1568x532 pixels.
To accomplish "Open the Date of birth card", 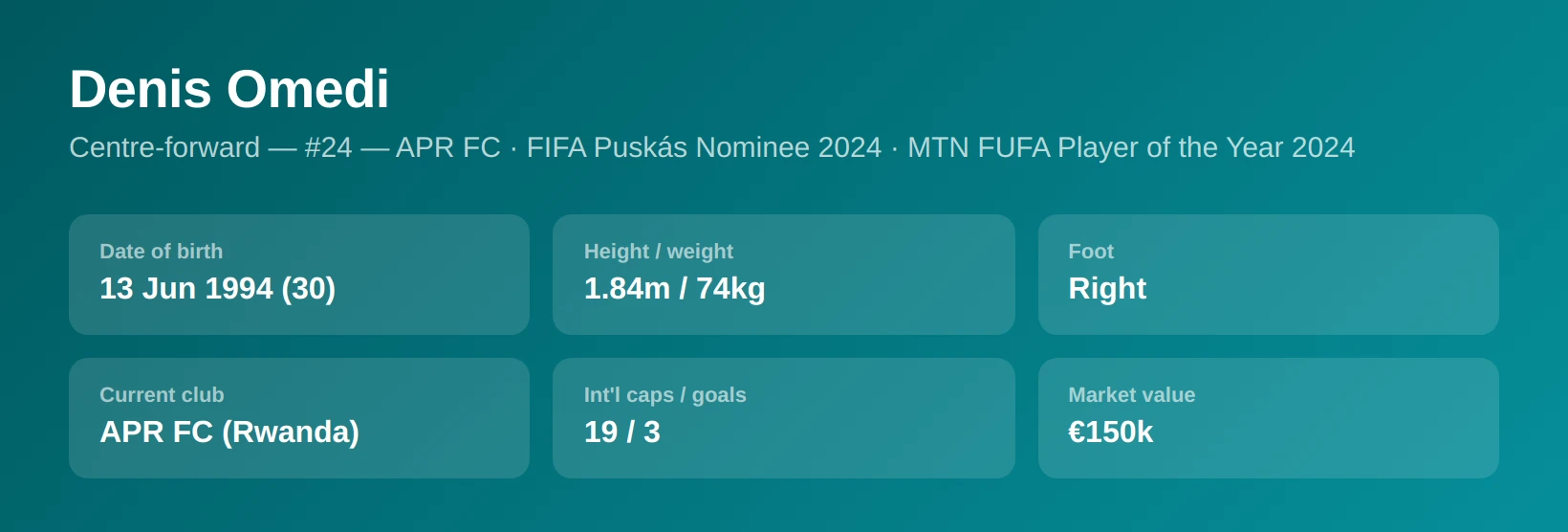I will tap(299, 275).
